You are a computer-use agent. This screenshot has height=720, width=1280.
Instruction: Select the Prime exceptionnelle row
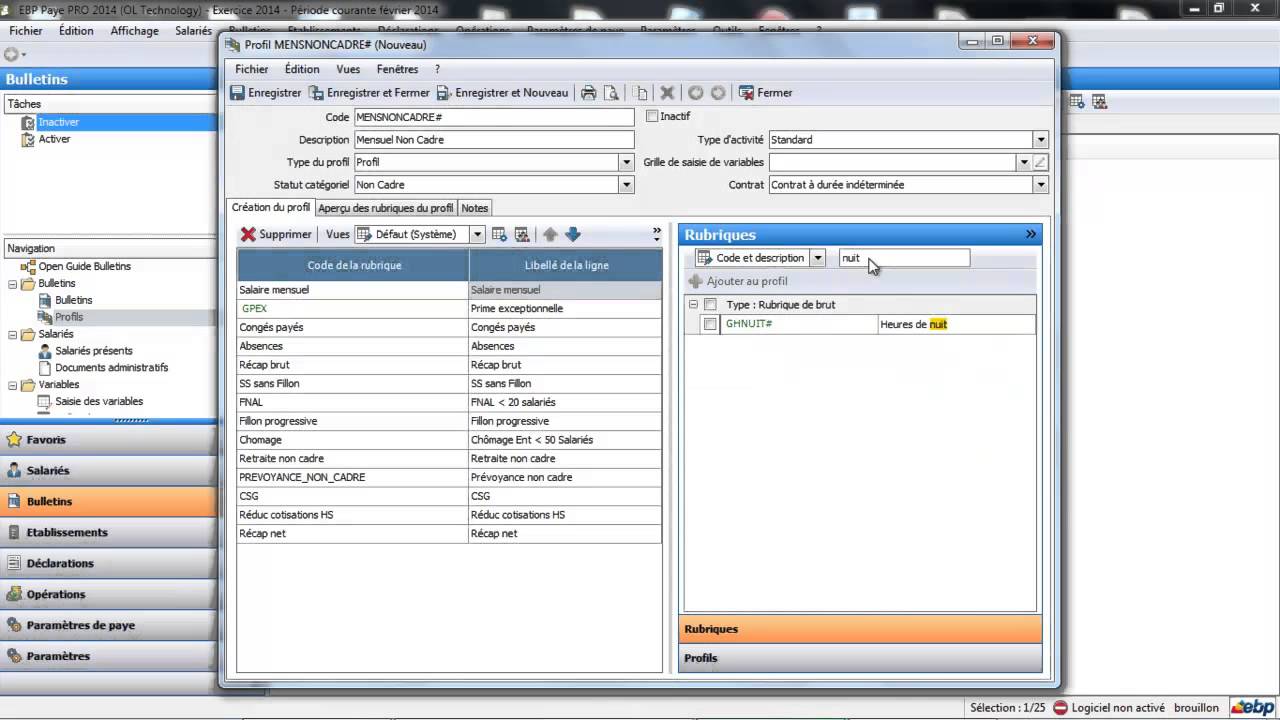point(449,308)
